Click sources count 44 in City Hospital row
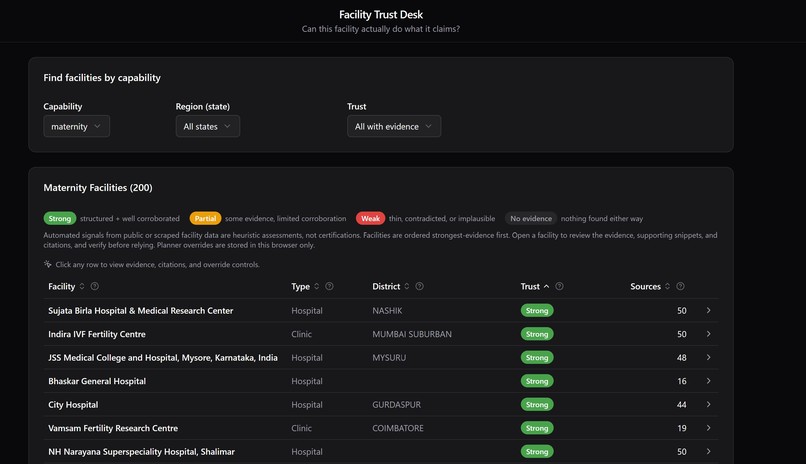This screenshot has width=806, height=464. tap(682, 405)
